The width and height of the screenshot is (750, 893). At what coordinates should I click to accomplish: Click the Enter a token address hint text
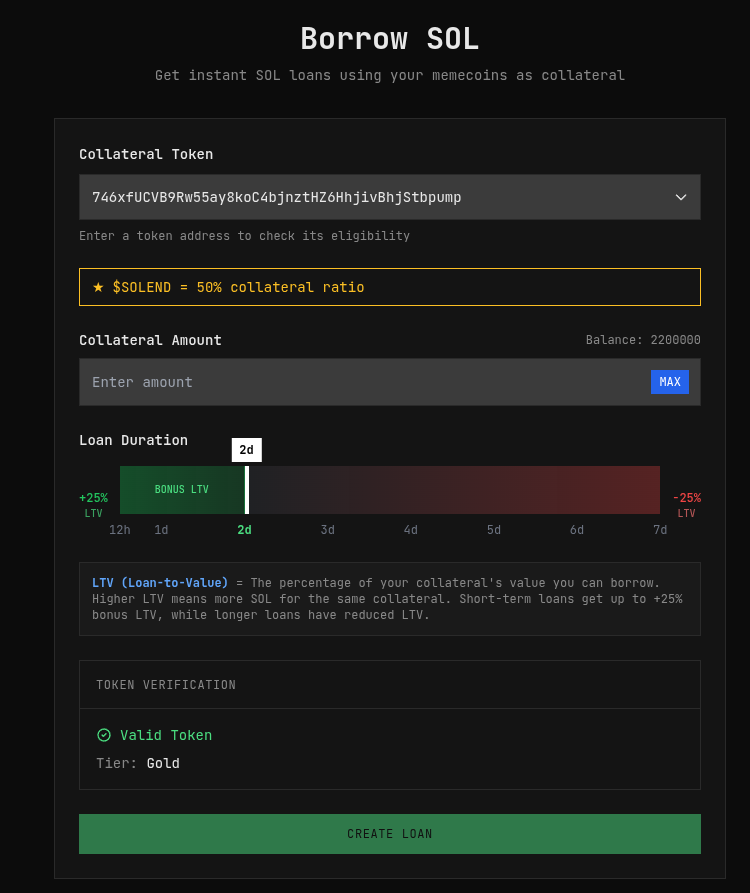(x=244, y=236)
